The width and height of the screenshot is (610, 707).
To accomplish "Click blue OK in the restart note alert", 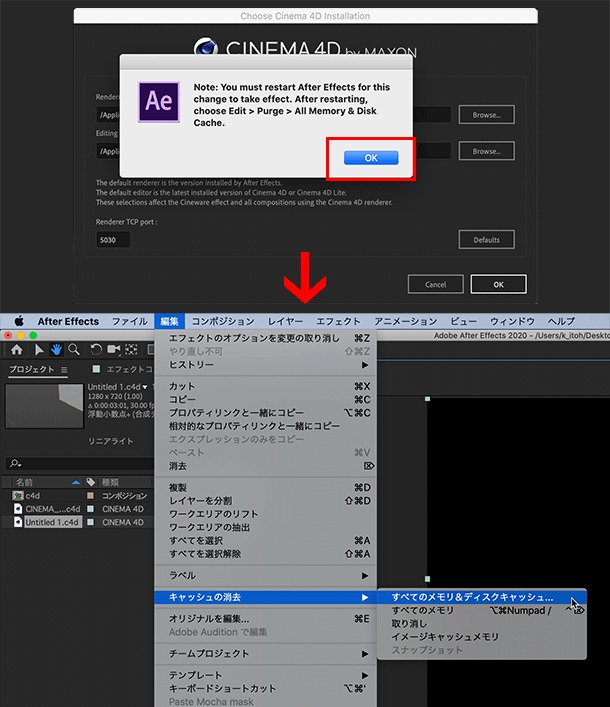I will pos(371,158).
